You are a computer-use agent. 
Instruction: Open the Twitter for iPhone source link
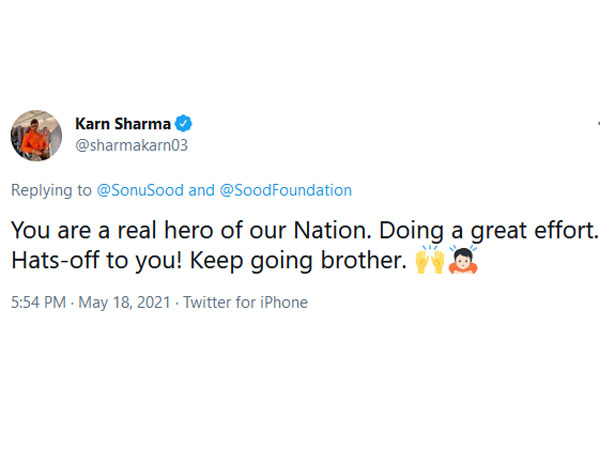(246, 302)
